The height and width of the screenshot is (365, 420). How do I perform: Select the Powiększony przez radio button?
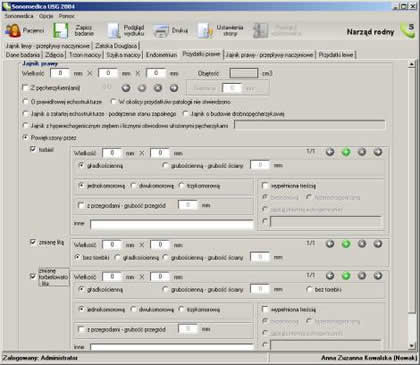point(25,138)
